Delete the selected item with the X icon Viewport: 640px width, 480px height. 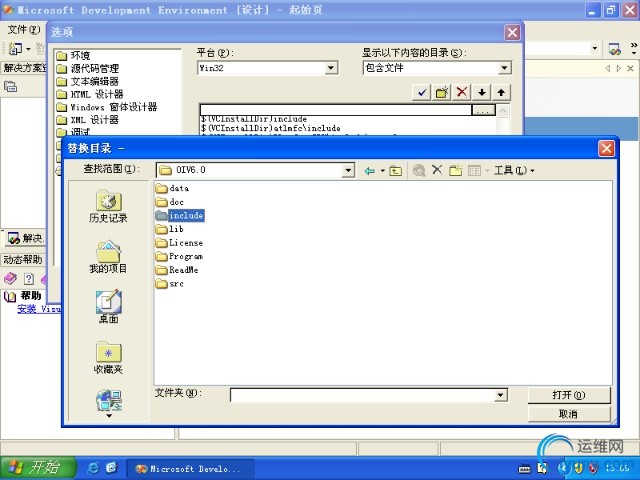pos(437,169)
